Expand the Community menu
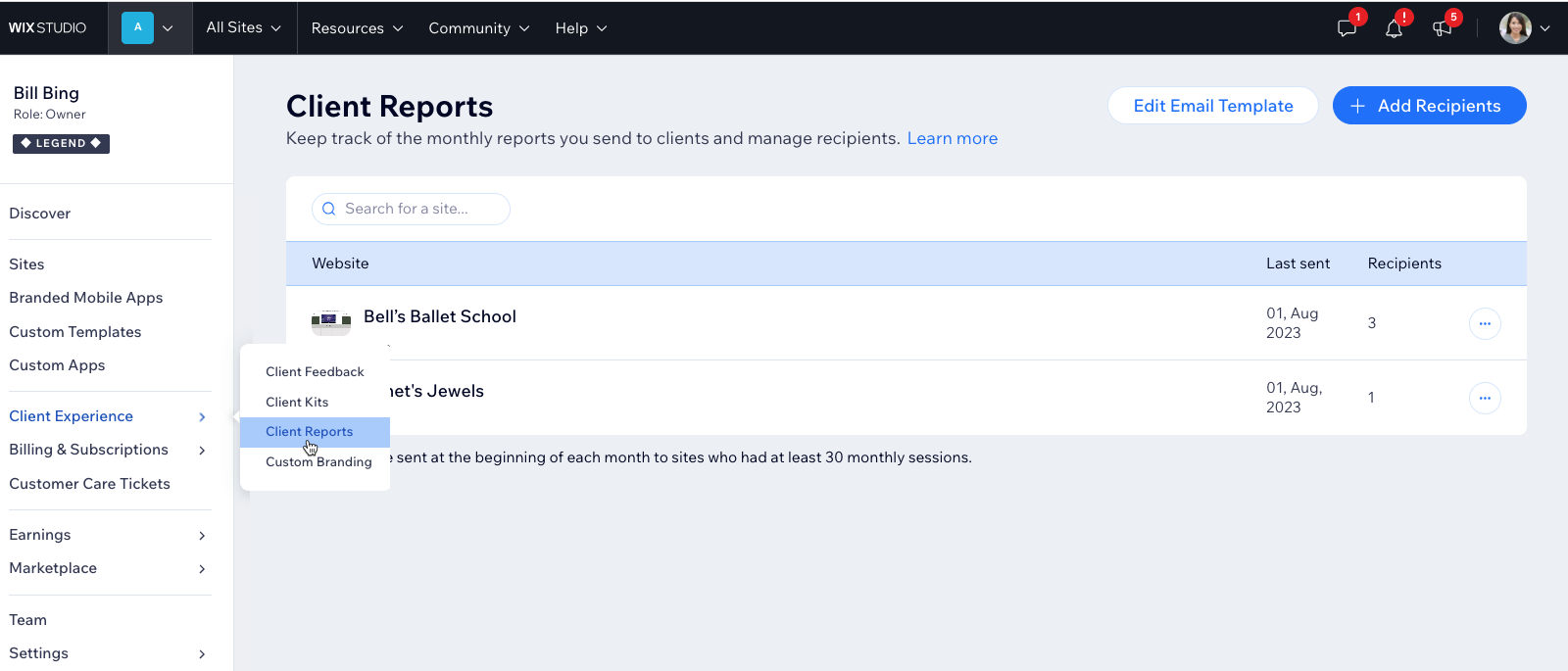Screen dimensions: 1568x671 pyautogui.click(x=478, y=28)
